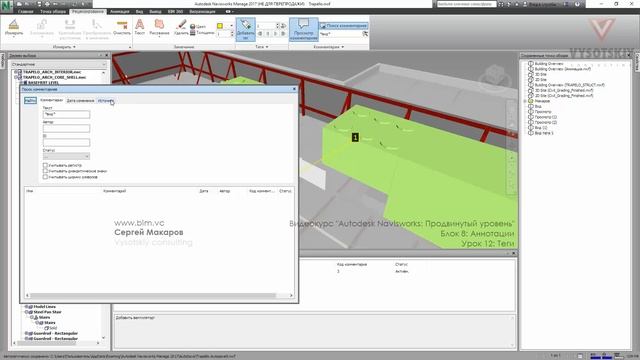Select the first Guardrail - Rectangular item
Viewport: 640px width, 360px height.
coord(56,333)
